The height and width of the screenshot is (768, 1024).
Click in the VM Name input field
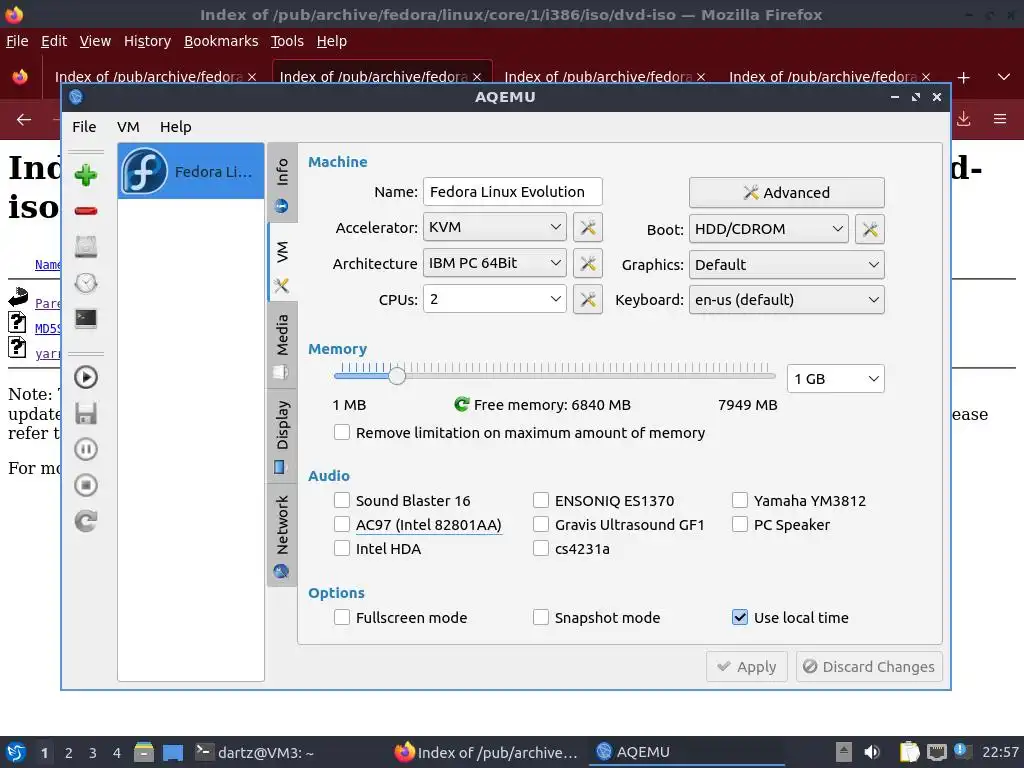pos(513,192)
